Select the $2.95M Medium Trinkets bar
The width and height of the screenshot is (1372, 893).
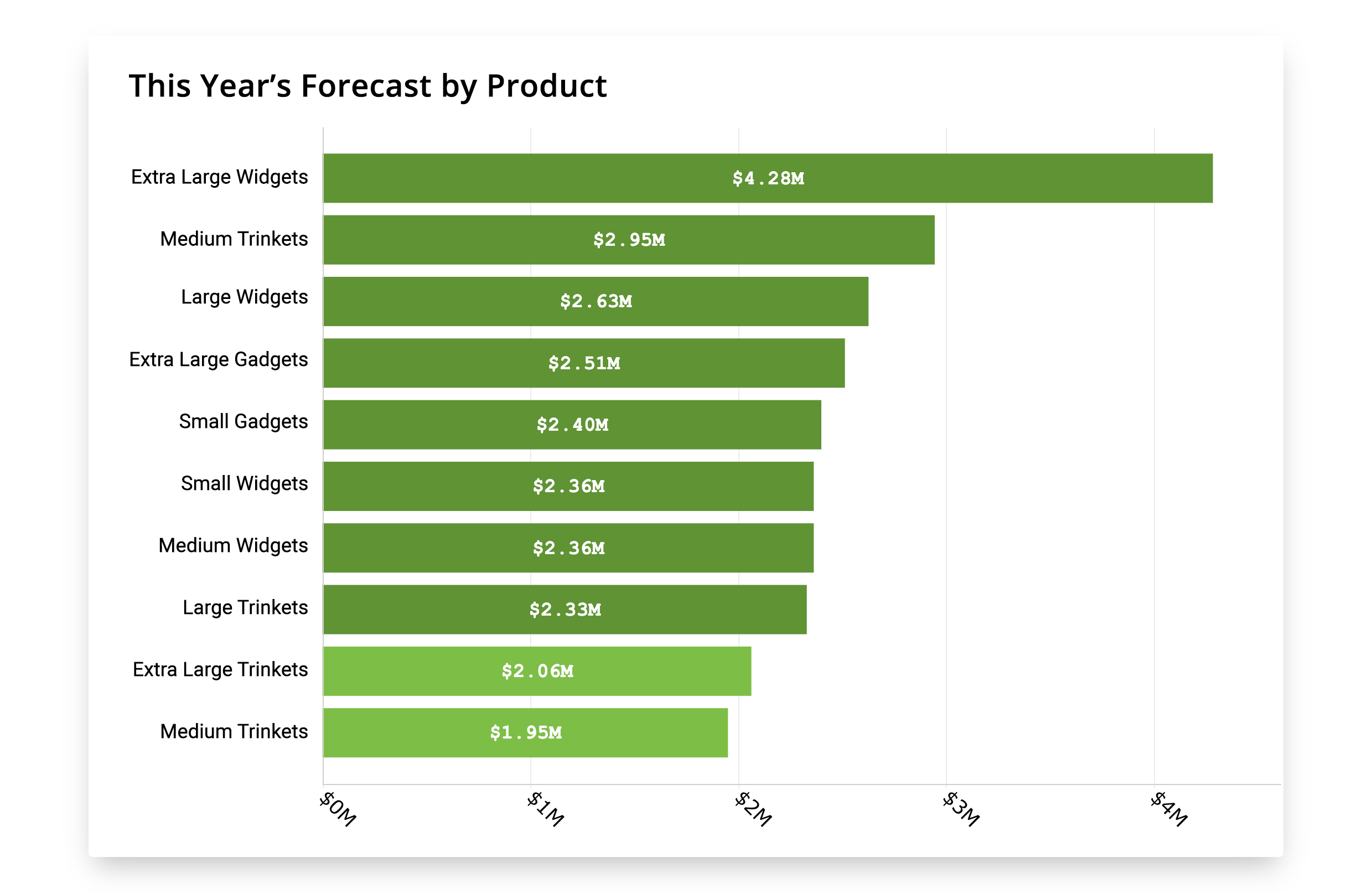click(x=628, y=240)
